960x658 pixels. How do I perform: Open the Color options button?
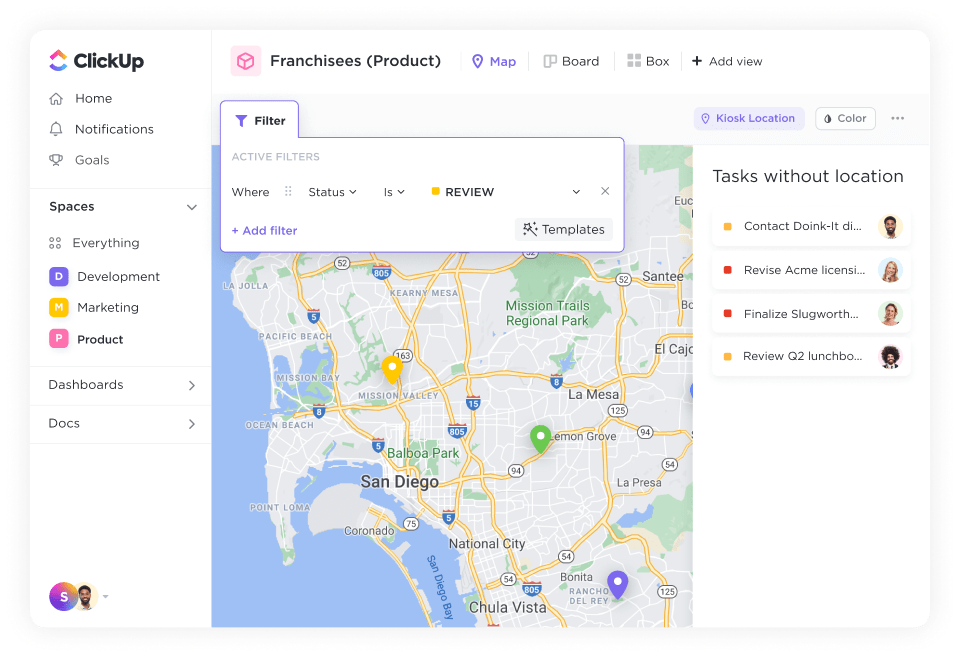845,119
